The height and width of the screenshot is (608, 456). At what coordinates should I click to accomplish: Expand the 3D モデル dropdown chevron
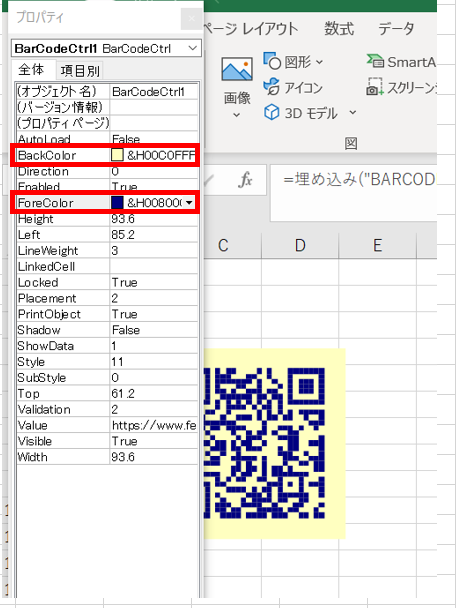coord(352,112)
